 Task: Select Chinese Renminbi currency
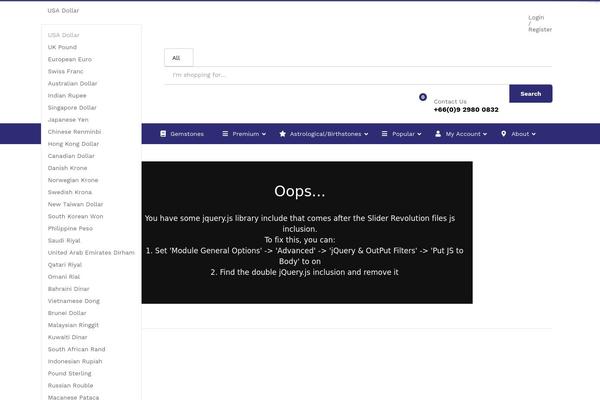74,132
